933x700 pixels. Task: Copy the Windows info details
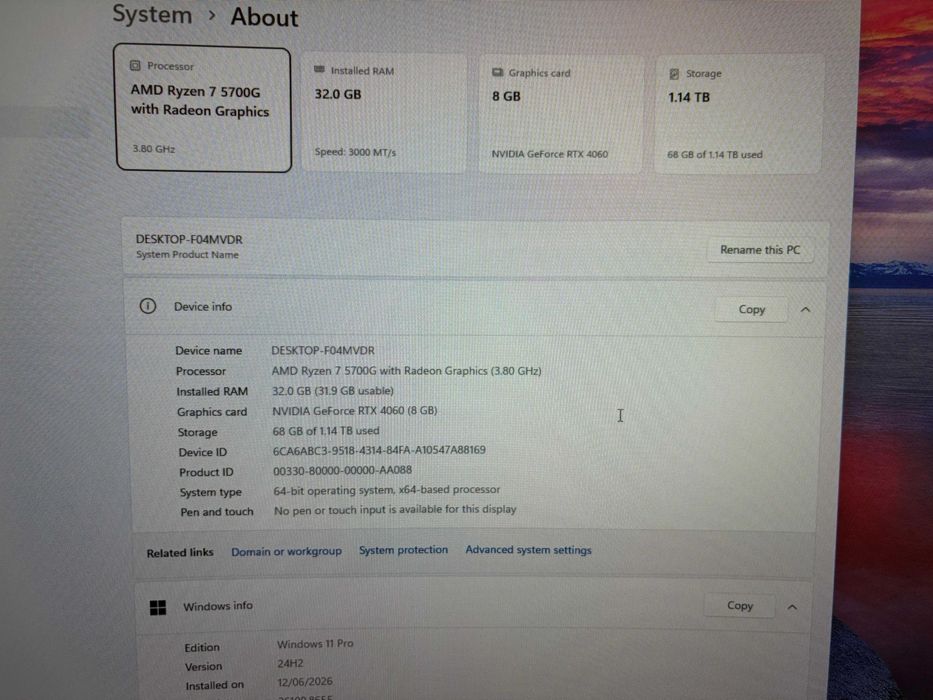point(740,605)
